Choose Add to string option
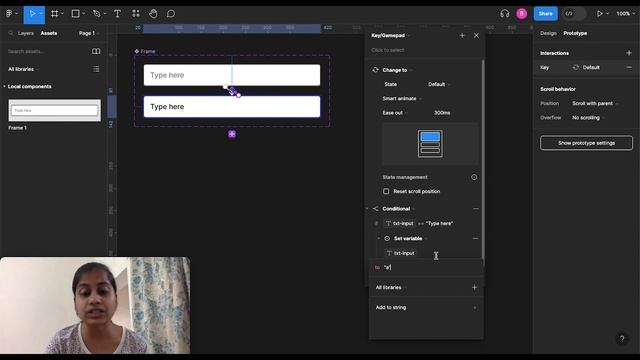The height and width of the screenshot is (360, 640). (426, 307)
